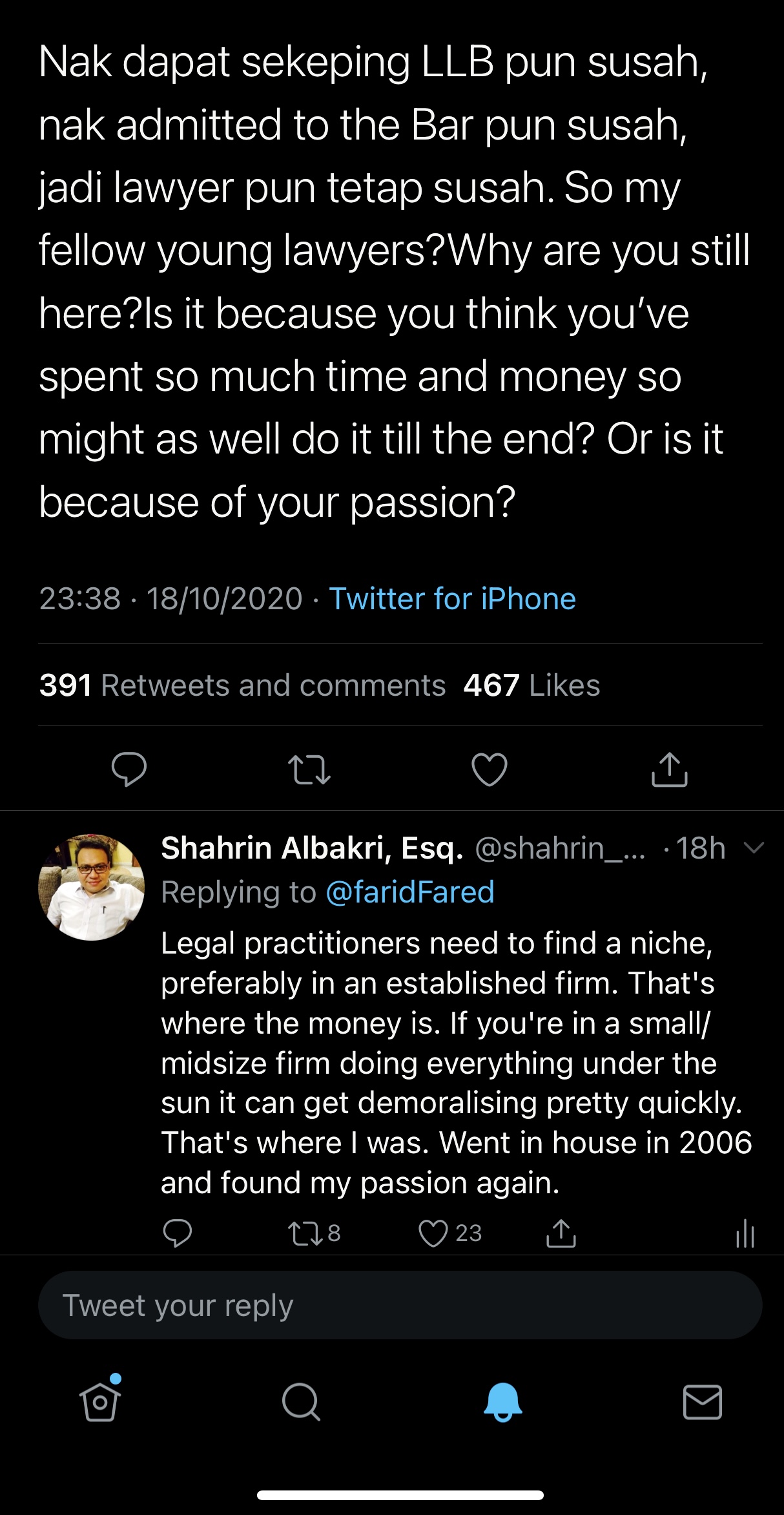Share the main tweet
The height and width of the screenshot is (1515, 784).
(669, 769)
